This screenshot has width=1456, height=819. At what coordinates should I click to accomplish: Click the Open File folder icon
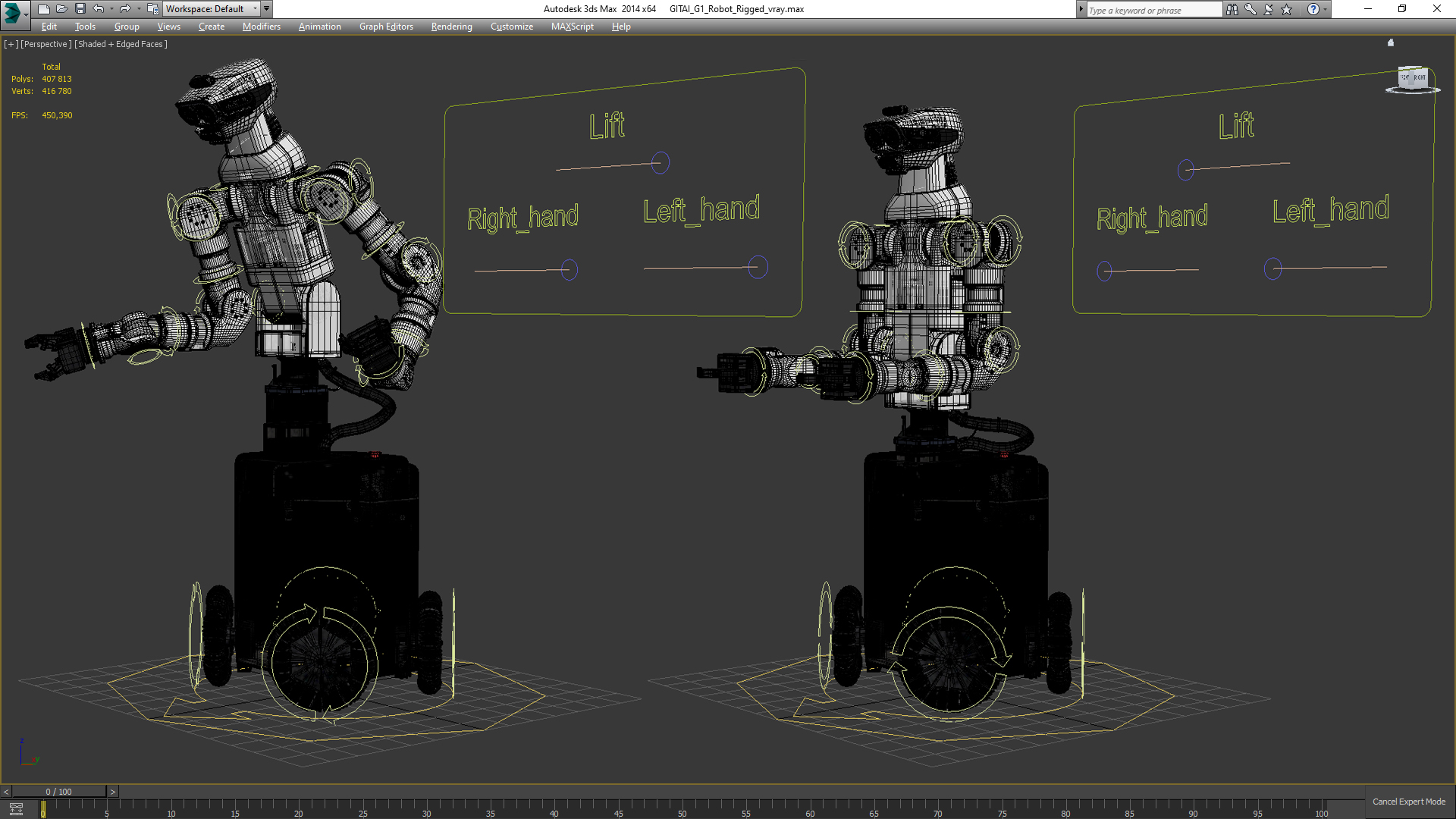(x=61, y=9)
